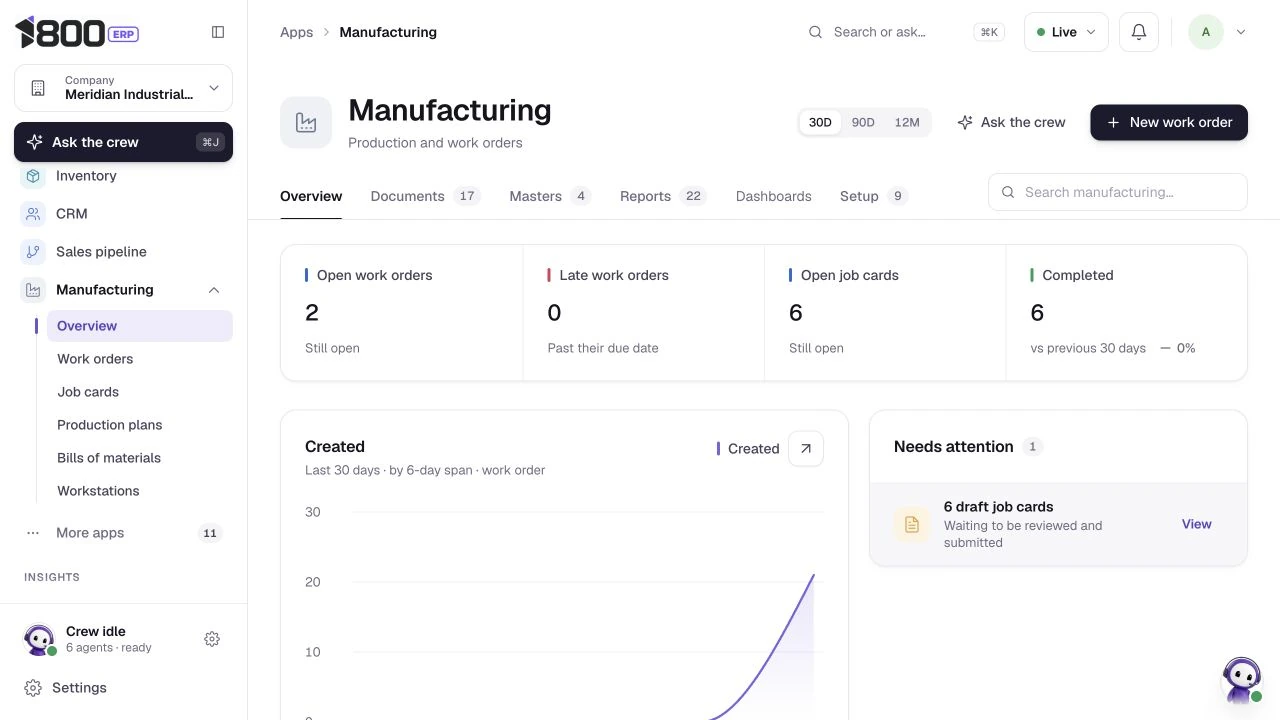Viewport: 1280px width, 720px height.
Task: Click the global Search or ask field
Action: point(905,32)
